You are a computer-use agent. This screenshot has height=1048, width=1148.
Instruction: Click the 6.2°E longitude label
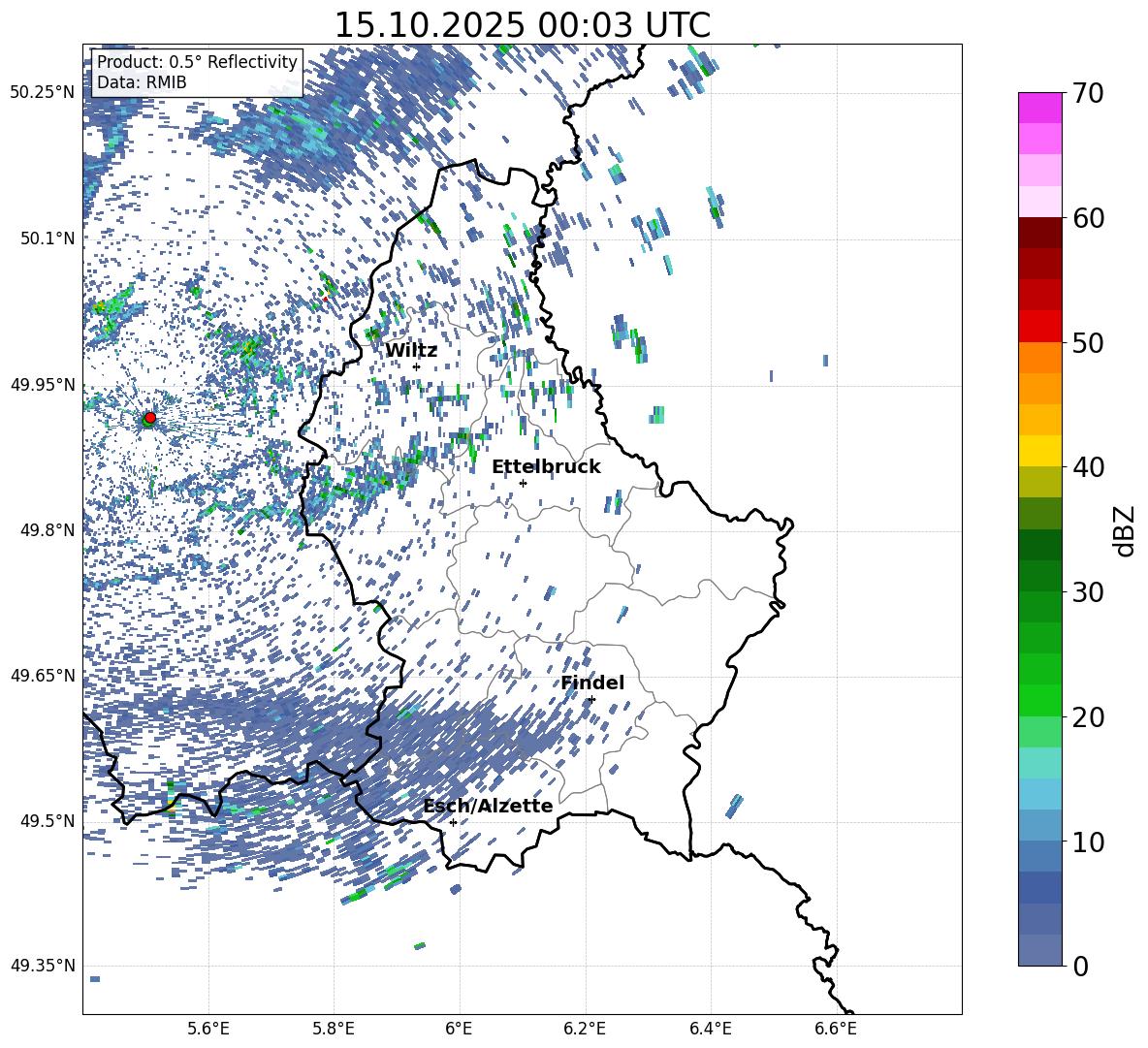point(585,1029)
